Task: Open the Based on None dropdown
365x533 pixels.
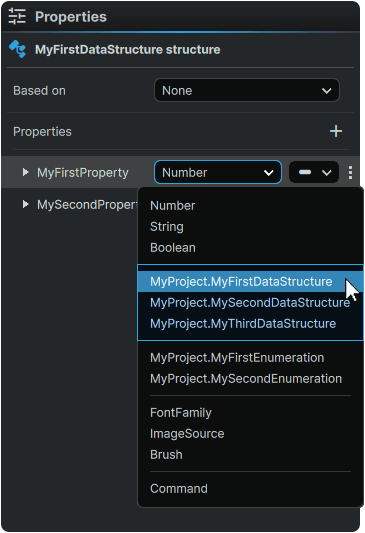Action: click(x=247, y=90)
